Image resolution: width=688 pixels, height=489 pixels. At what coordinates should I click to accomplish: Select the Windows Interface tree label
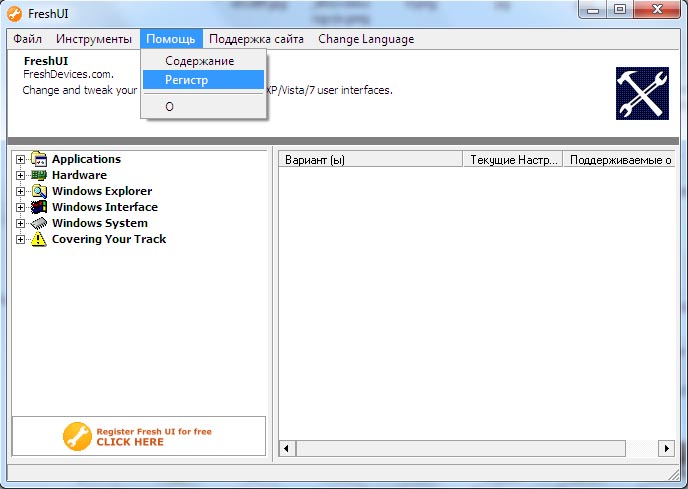click(x=105, y=207)
